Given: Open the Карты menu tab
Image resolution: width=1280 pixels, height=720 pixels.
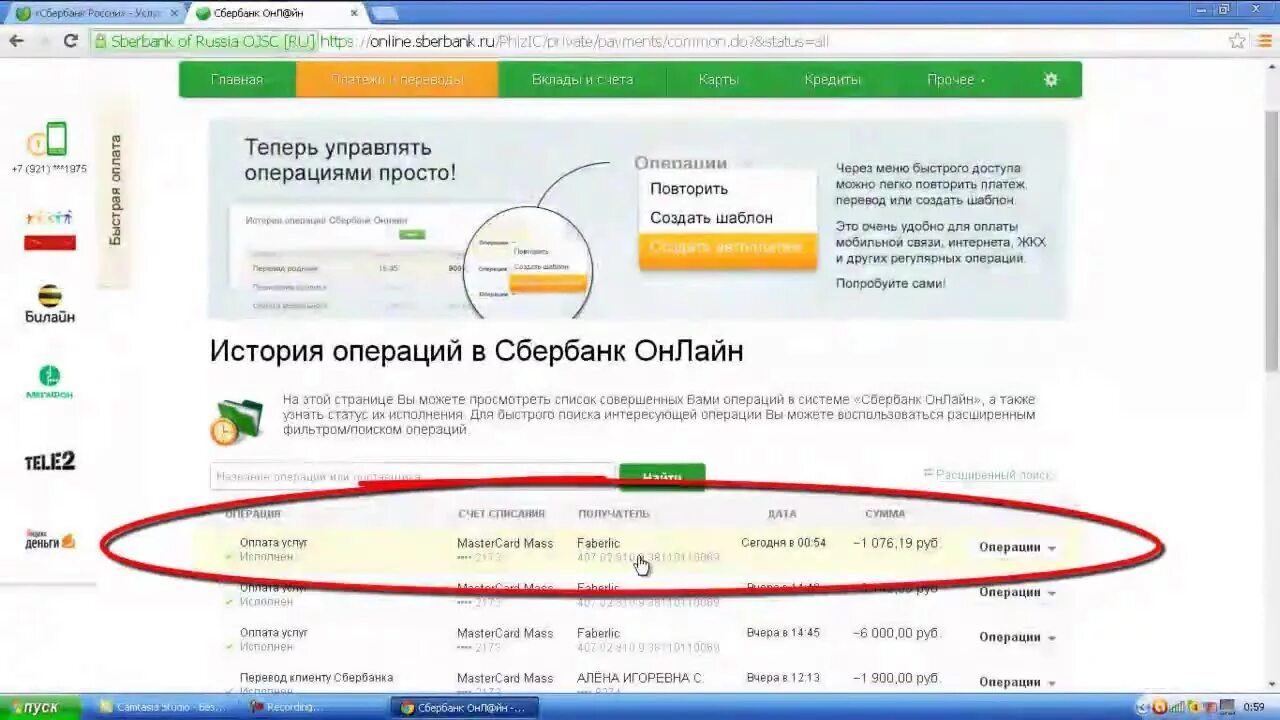Looking at the screenshot, I should pyautogui.click(x=718, y=80).
